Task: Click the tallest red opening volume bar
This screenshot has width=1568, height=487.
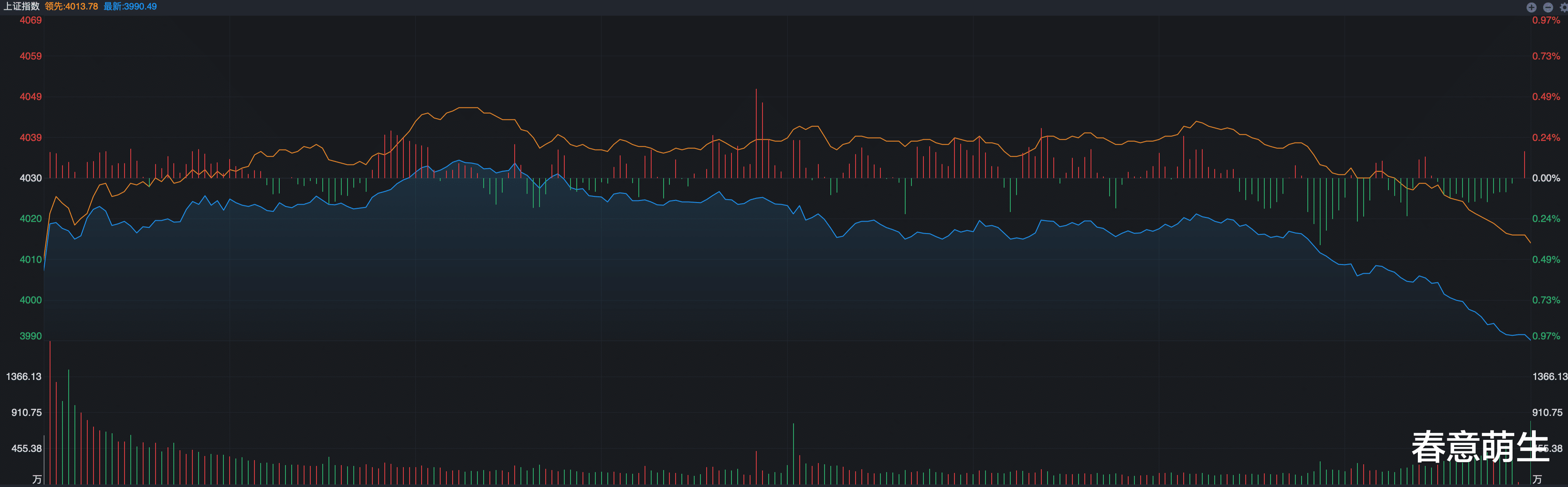Action: pos(50,413)
